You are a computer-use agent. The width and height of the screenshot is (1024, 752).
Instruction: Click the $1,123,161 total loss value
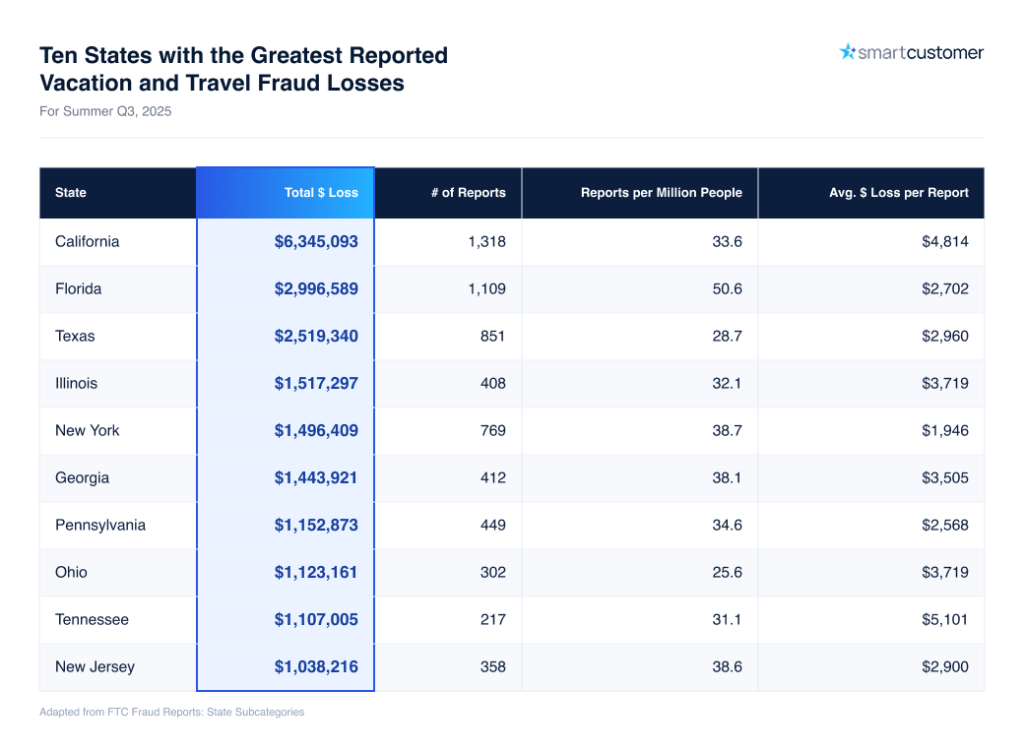(x=316, y=572)
